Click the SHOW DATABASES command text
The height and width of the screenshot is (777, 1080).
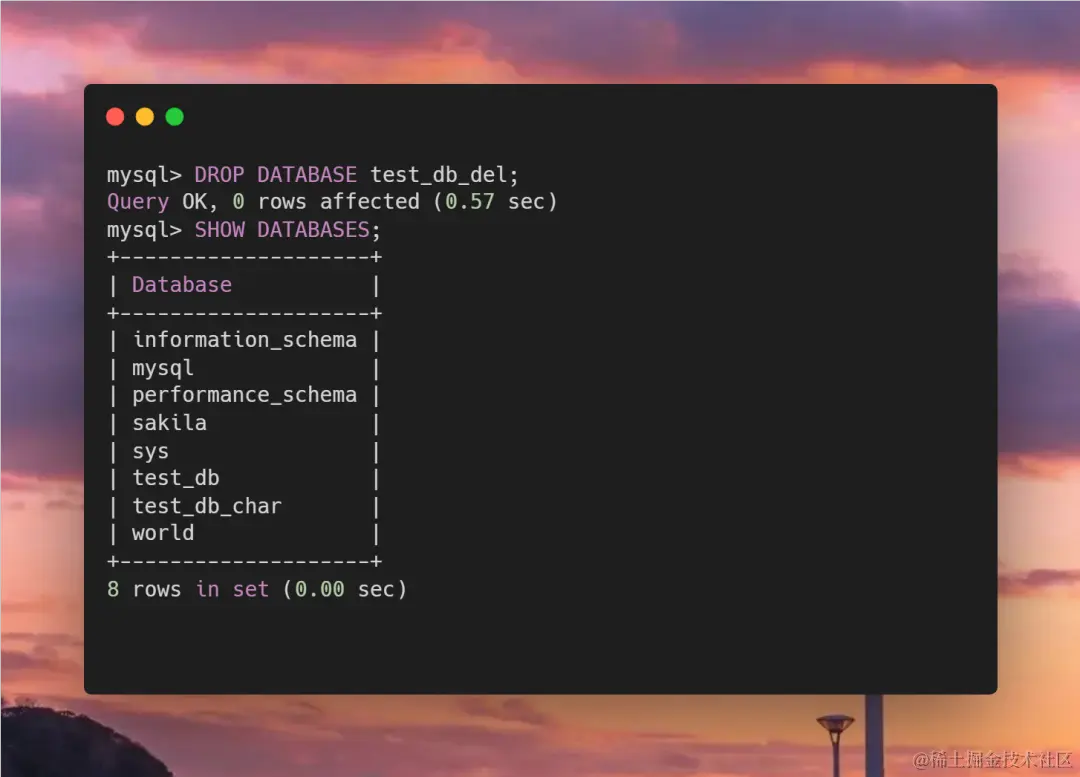click(282, 230)
